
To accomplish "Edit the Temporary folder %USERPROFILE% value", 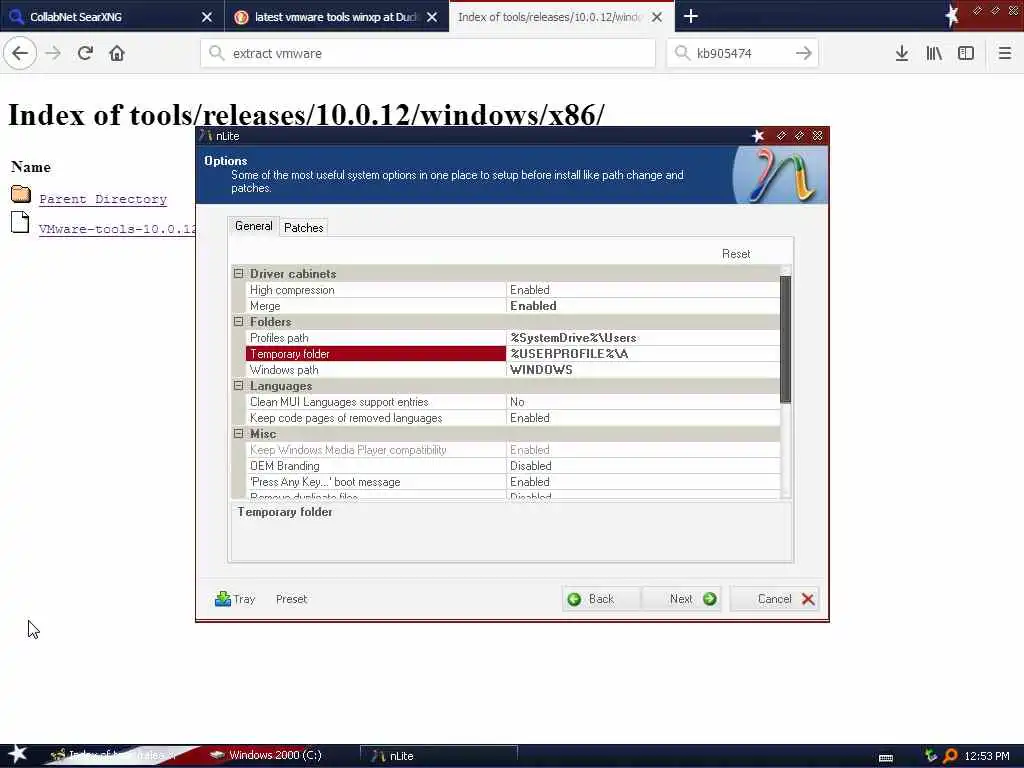I will click(x=643, y=354).
